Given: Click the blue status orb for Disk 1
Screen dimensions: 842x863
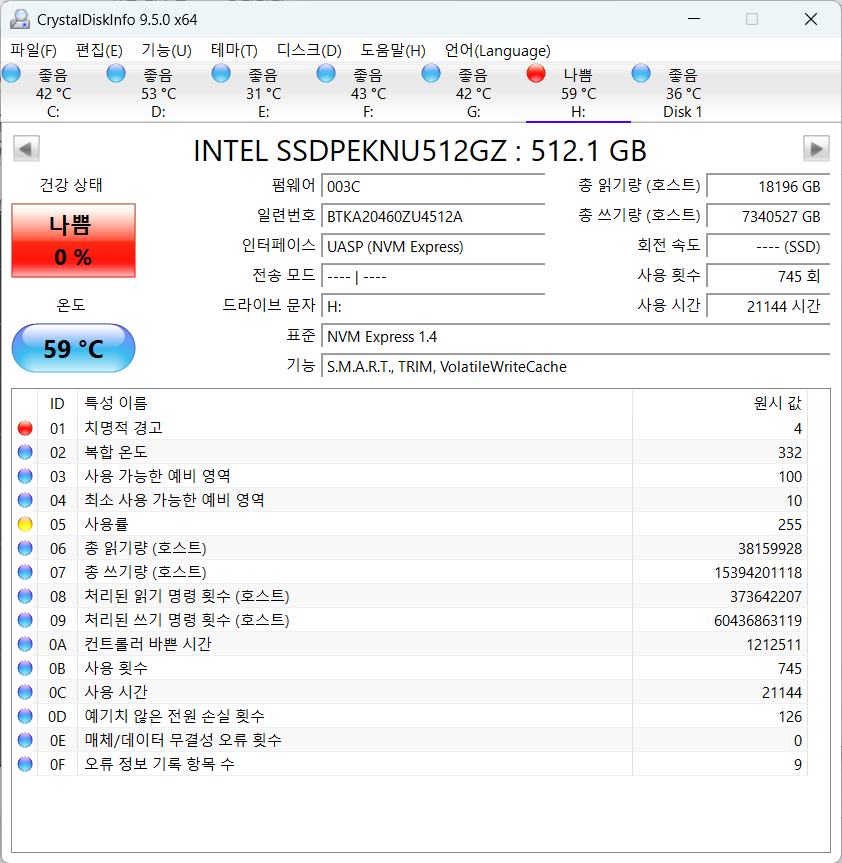Looking at the screenshot, I should point(641,73).
